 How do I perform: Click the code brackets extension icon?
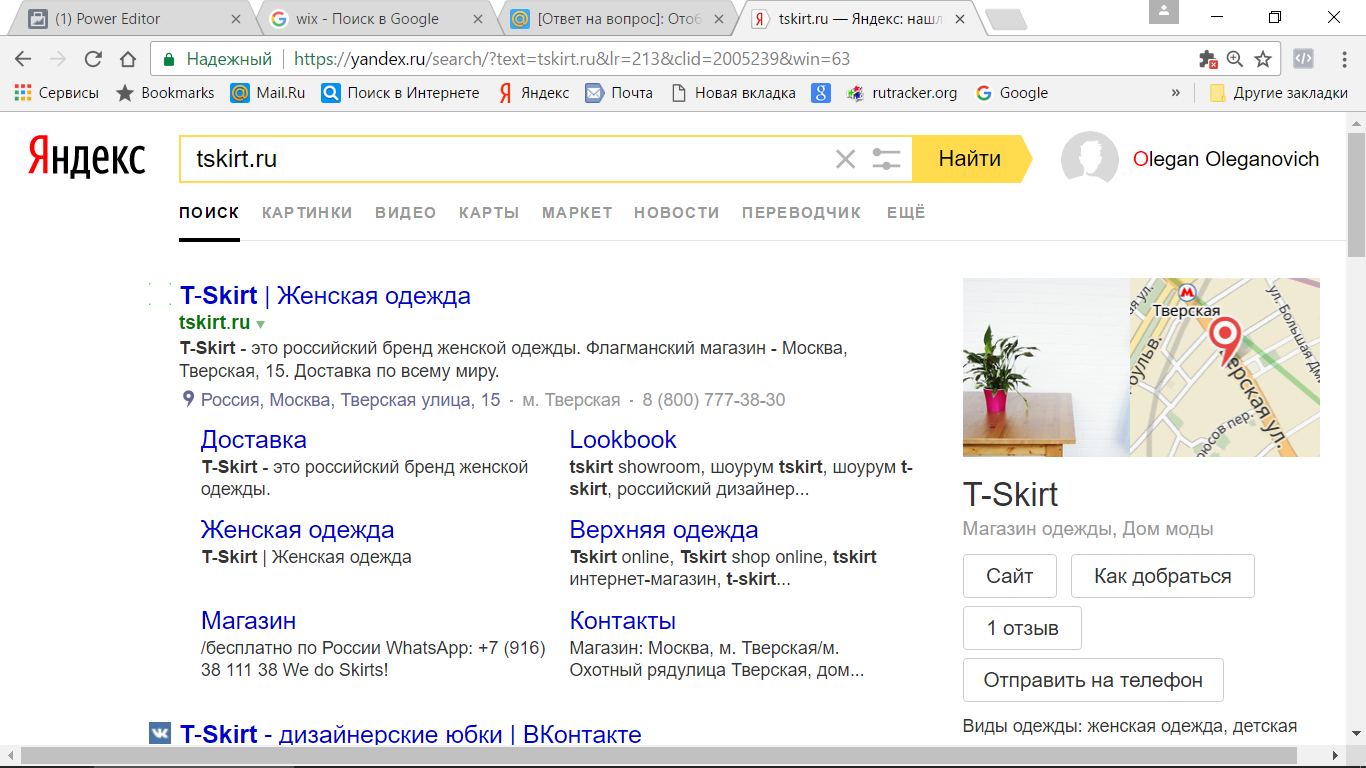pyautogui.click(x=1303, y=59)
